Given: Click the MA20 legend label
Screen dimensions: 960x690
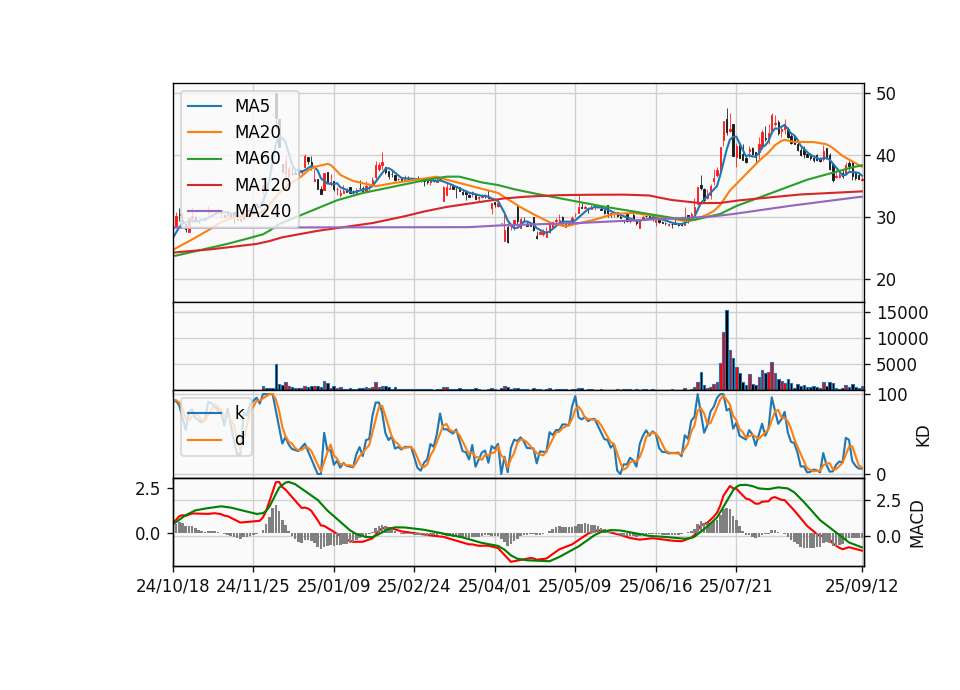Looking at the screenshot, I should point(257,132).
